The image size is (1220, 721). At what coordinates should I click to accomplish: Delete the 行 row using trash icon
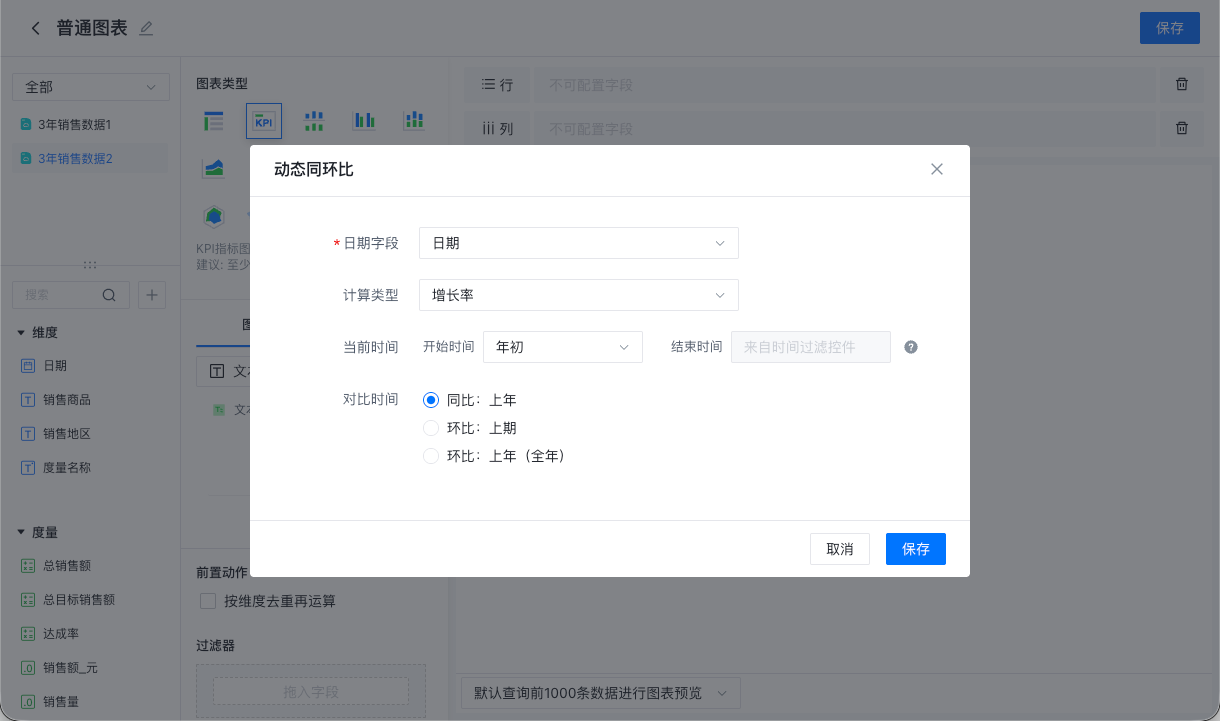[1182, 85]
